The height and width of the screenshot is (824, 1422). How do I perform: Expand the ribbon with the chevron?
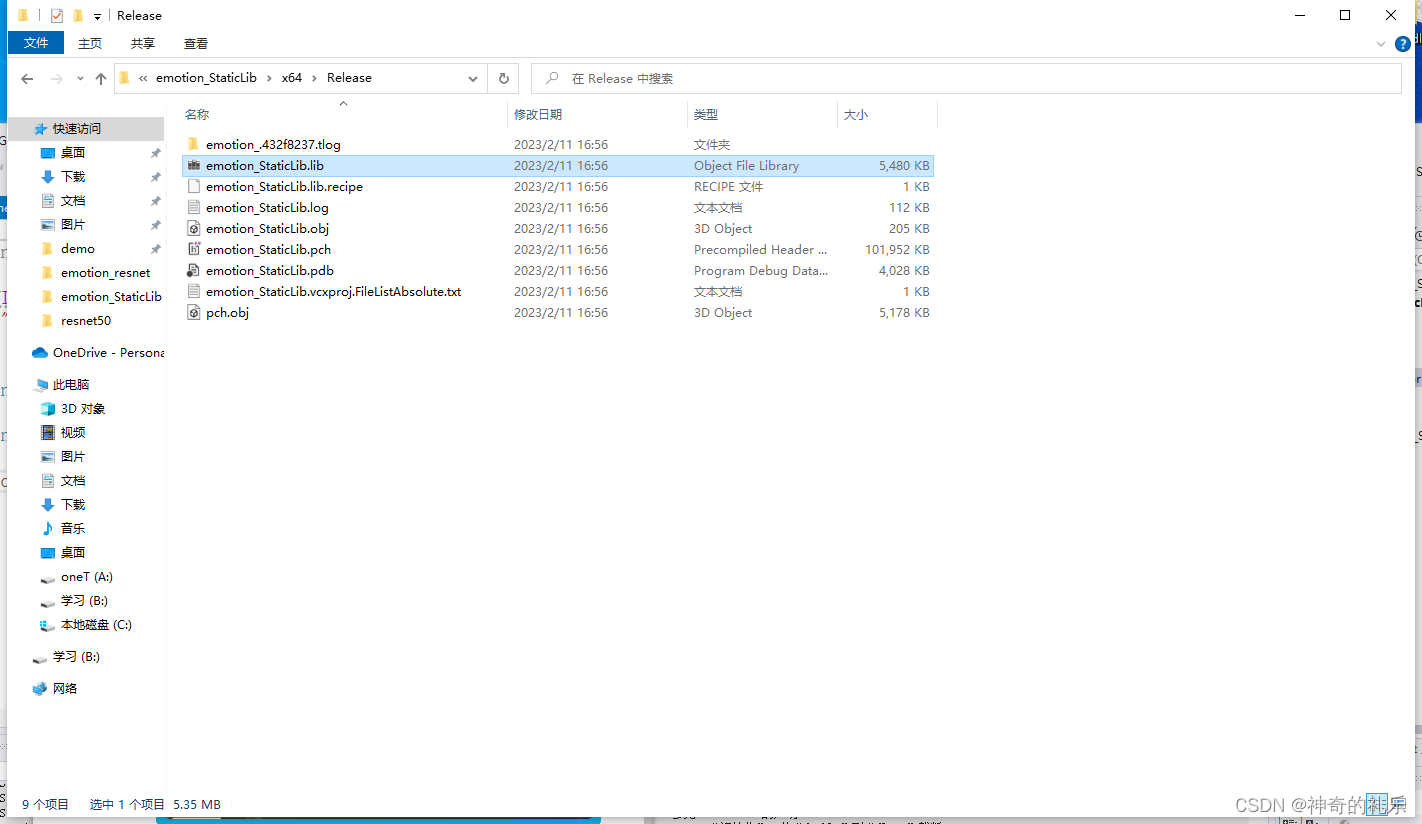(1382, 44)
